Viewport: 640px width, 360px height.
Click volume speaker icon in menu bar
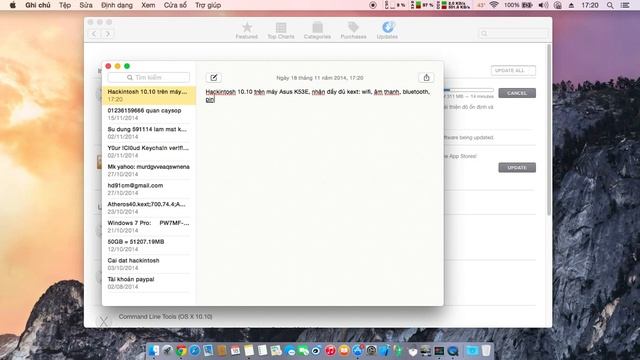pos(543,5)
